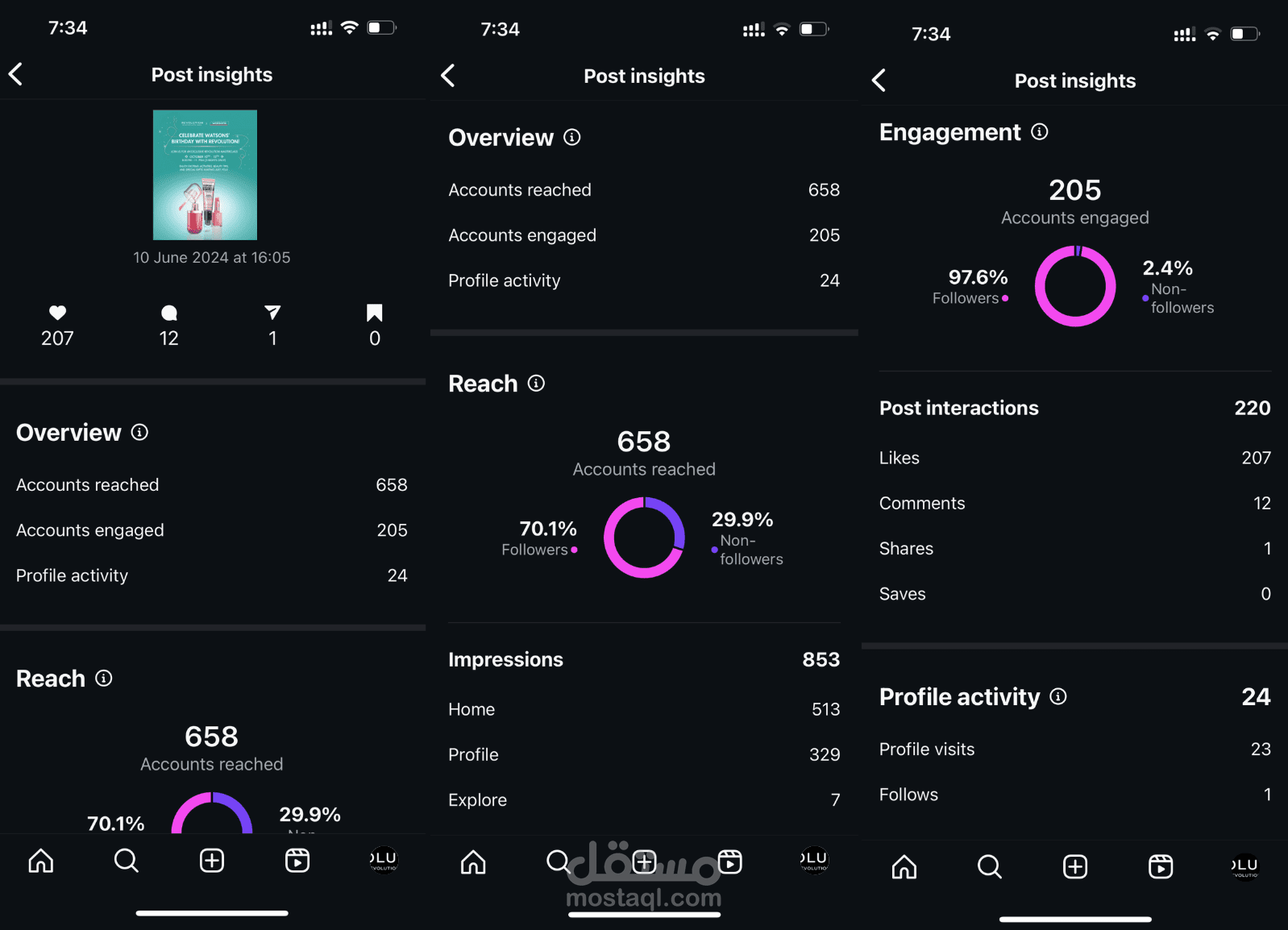Viewport: 1288px width, 930px height.
Task: Open the post thumbnail image
Action: [205, 175]
